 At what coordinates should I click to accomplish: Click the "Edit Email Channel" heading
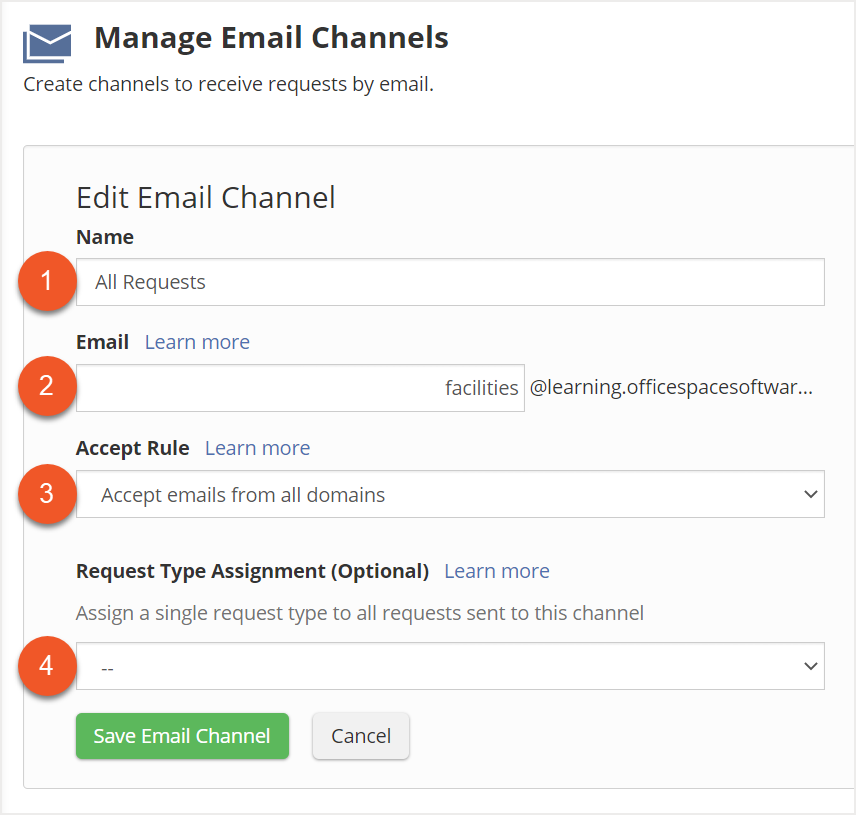[205, 197]
